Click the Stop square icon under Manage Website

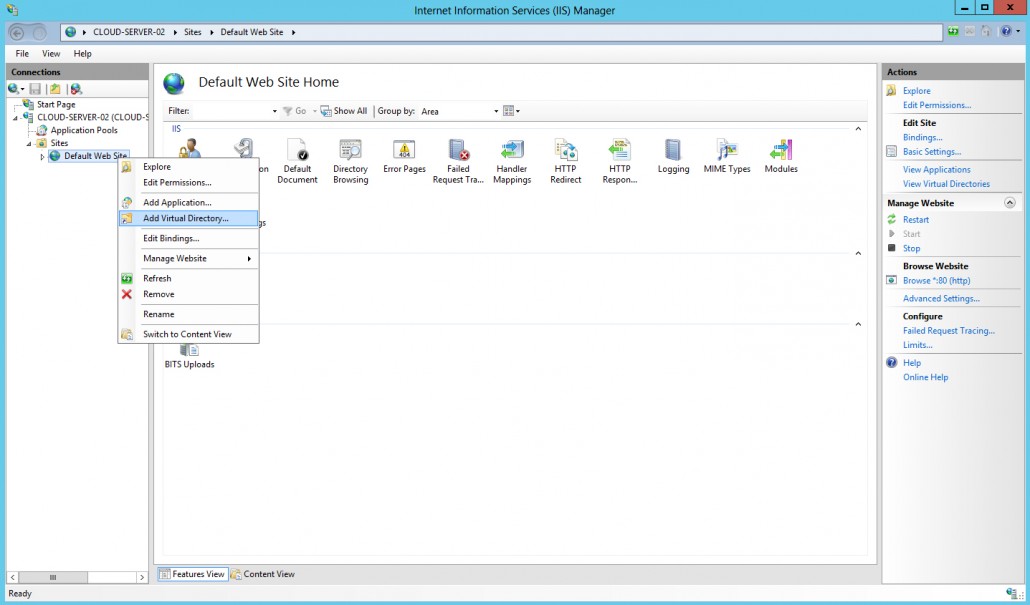point(891,248)
